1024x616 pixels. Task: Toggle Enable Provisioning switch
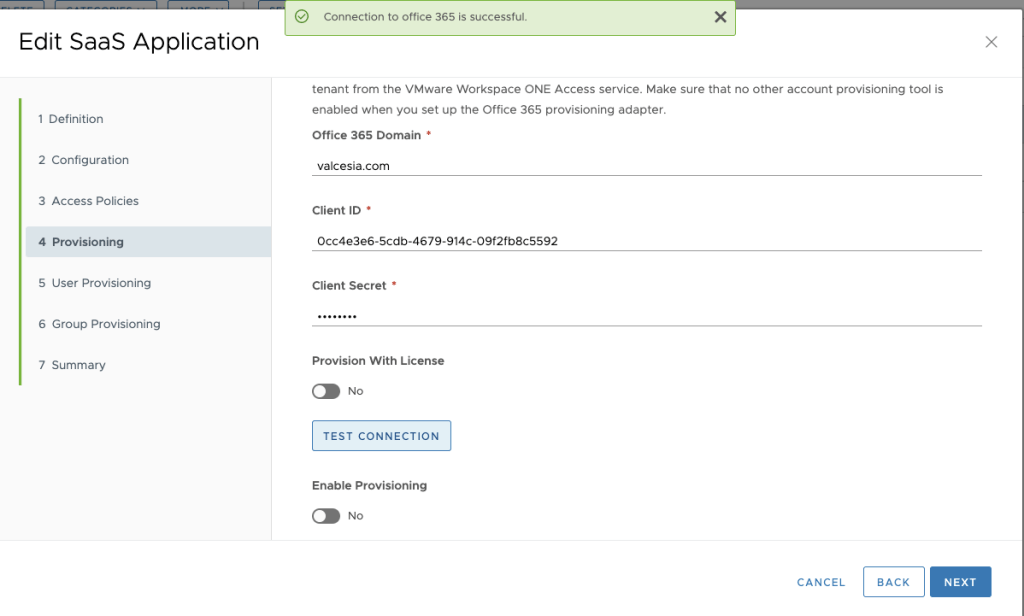tap(326, 516)
